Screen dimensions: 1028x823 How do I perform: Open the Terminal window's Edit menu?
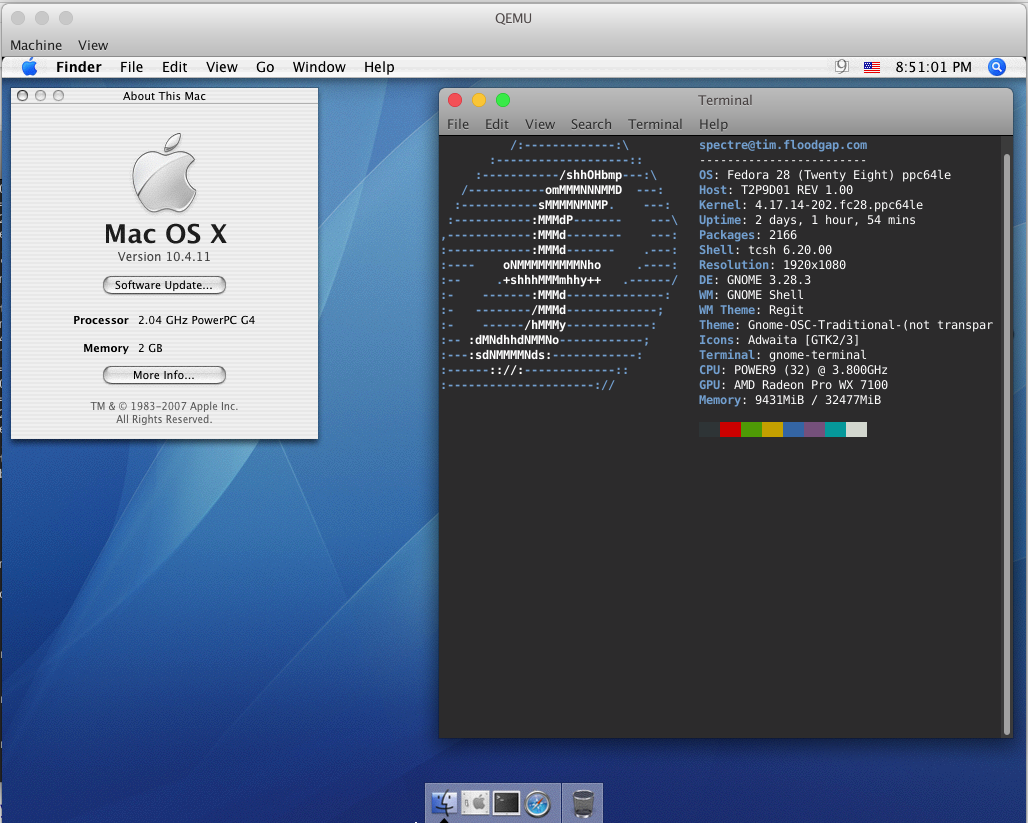pos(496,124)
